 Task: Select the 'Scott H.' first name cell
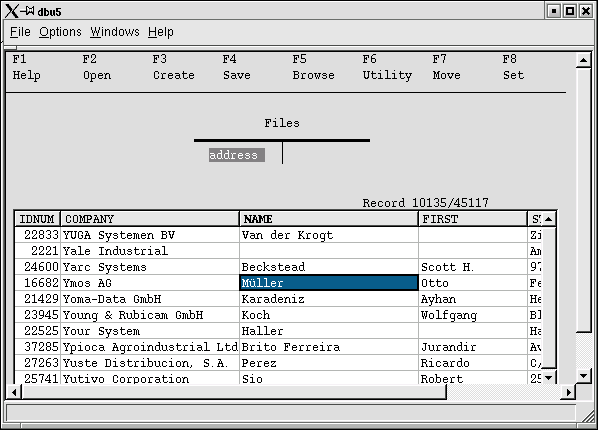[473, 267]
